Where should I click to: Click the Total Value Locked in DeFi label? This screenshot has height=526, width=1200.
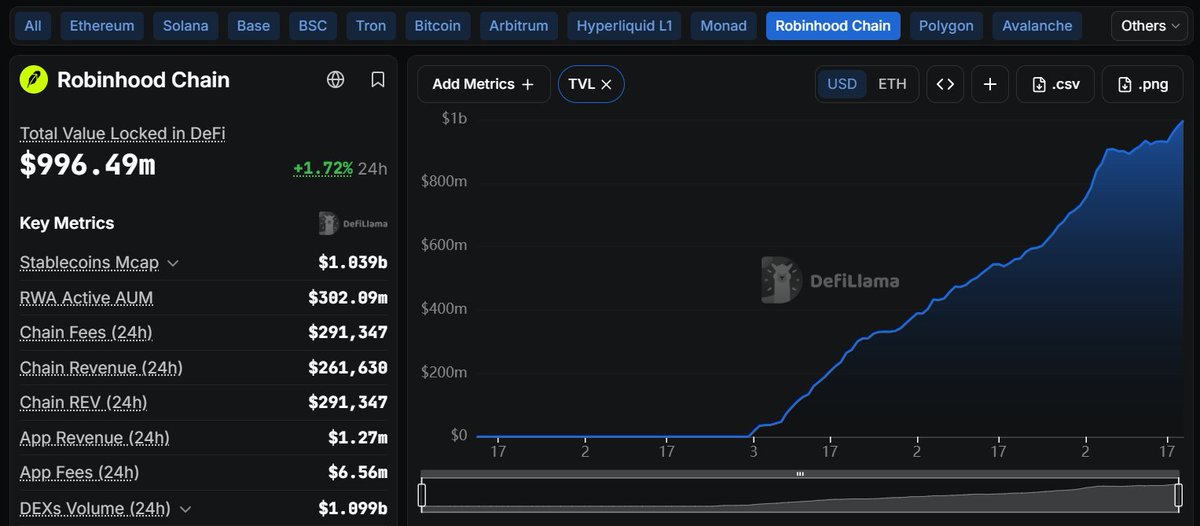pyautogui.click(x=122, y=133)
